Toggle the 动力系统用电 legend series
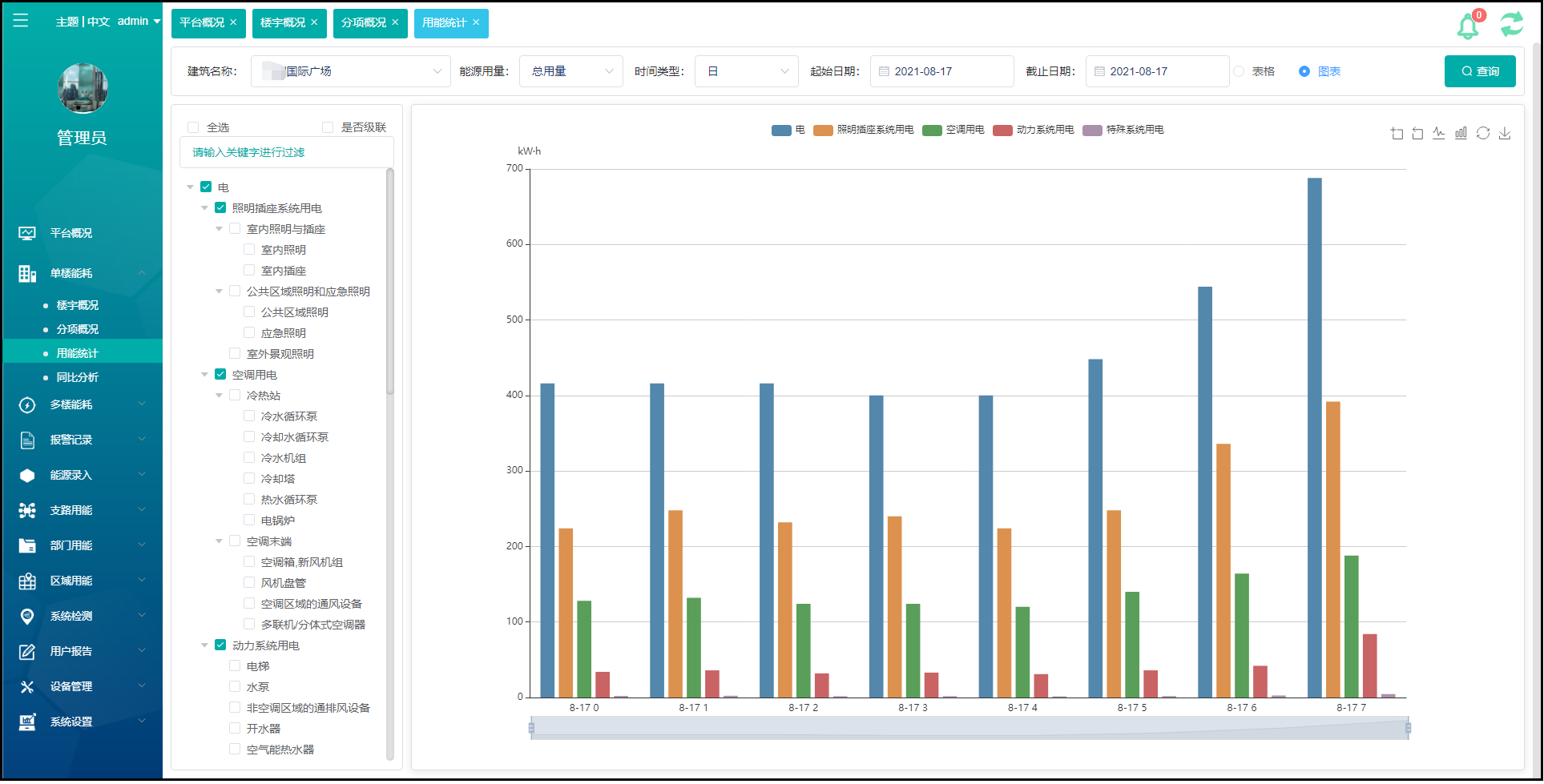 pyautogui.click(x=1034, y=130)
